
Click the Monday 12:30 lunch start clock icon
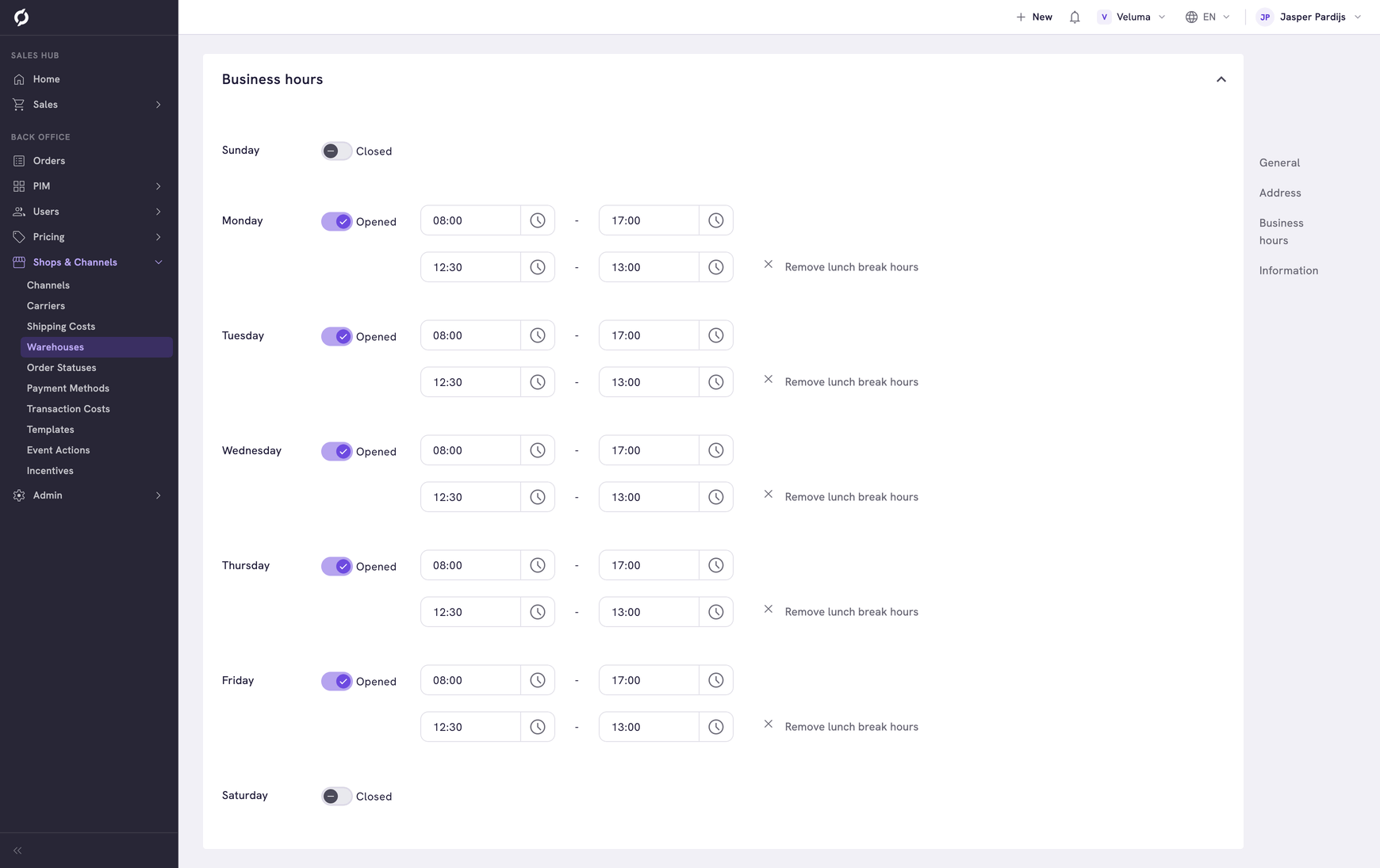pos(538,267)
